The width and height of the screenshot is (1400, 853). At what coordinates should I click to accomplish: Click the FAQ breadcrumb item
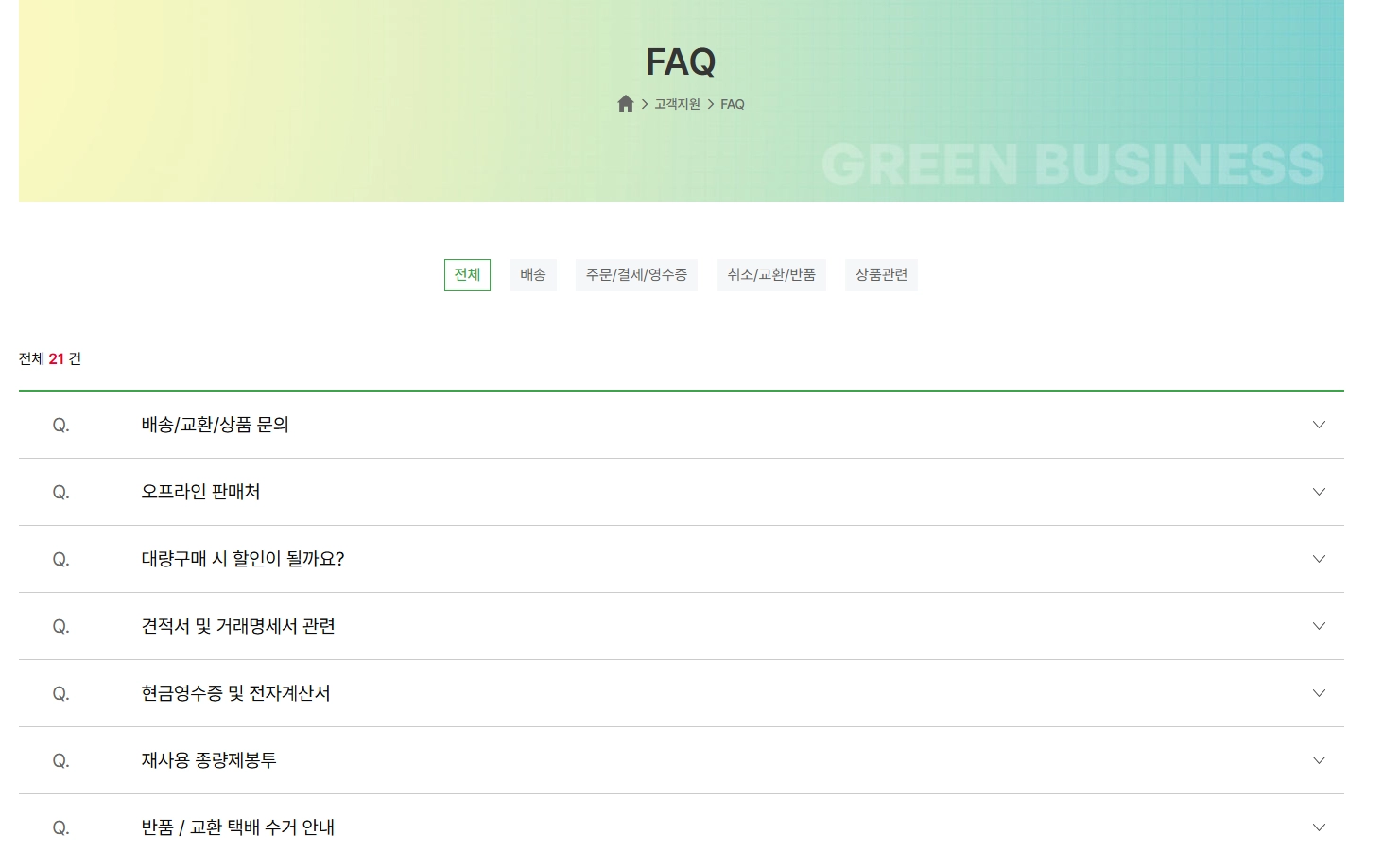point(732,103)
